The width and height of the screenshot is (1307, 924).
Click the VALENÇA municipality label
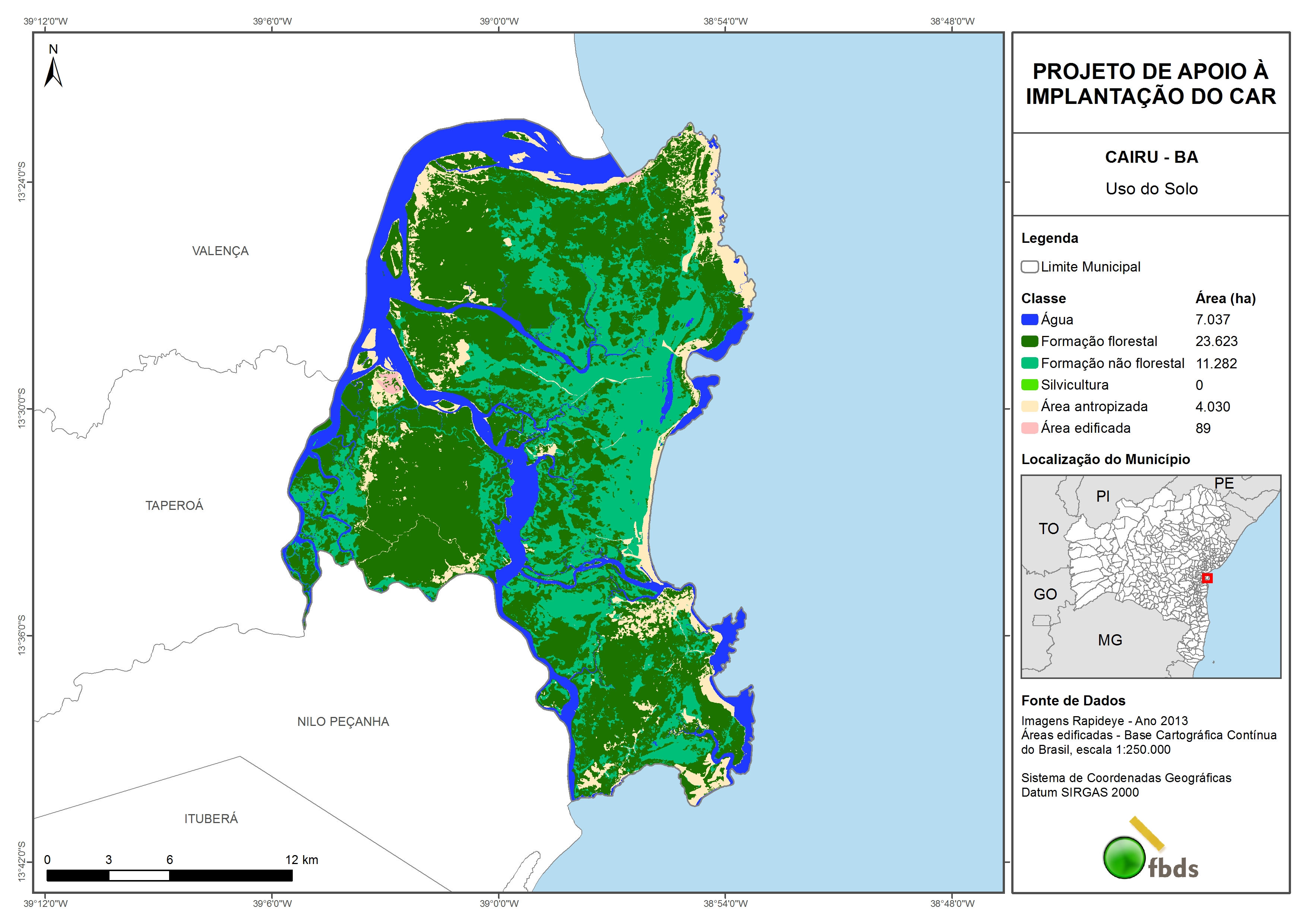point(220,251)
